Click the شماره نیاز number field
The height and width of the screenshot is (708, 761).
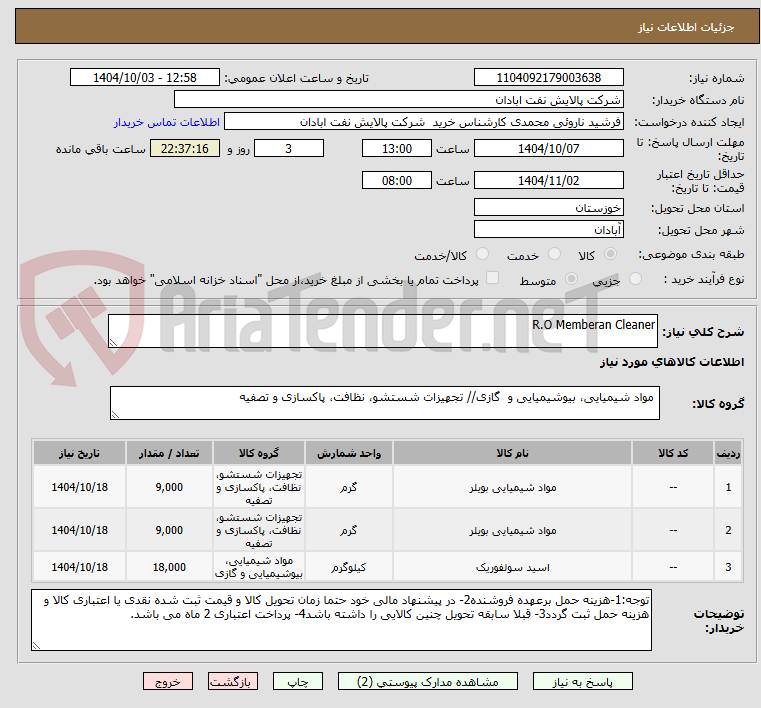coord(548,78)
